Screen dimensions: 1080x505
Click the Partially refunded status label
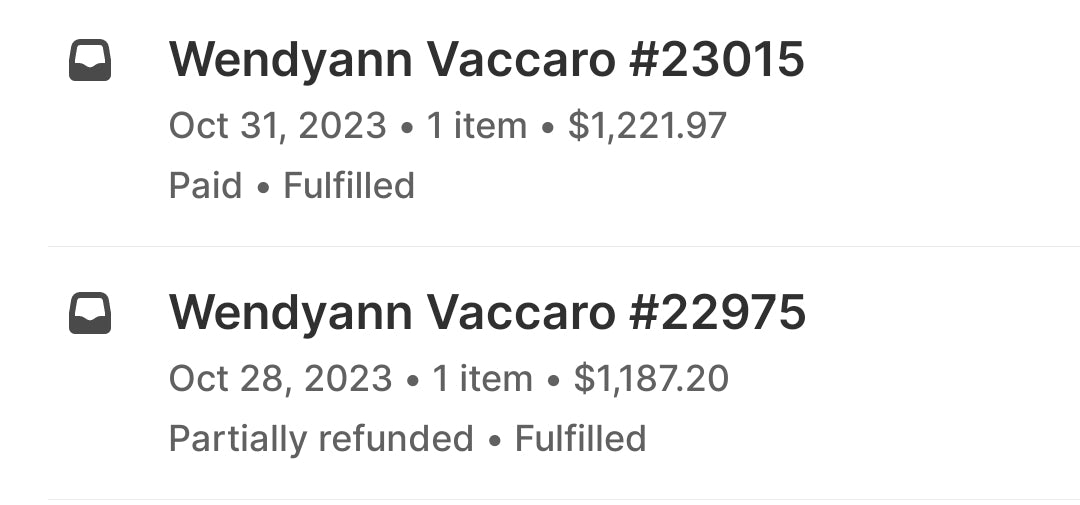pos(321,439)
